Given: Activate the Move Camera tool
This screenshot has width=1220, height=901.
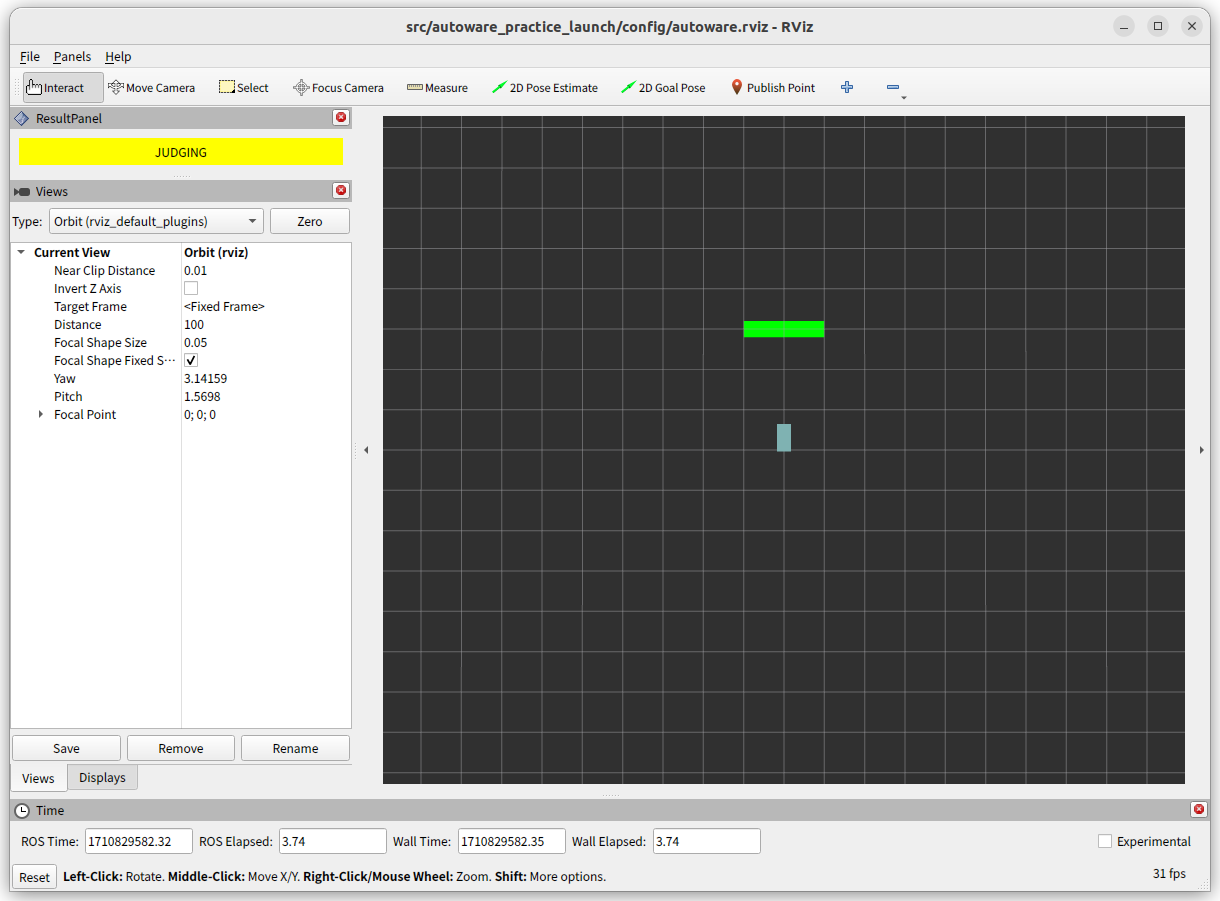Looking at the screenshot, I should pos(151,88).
